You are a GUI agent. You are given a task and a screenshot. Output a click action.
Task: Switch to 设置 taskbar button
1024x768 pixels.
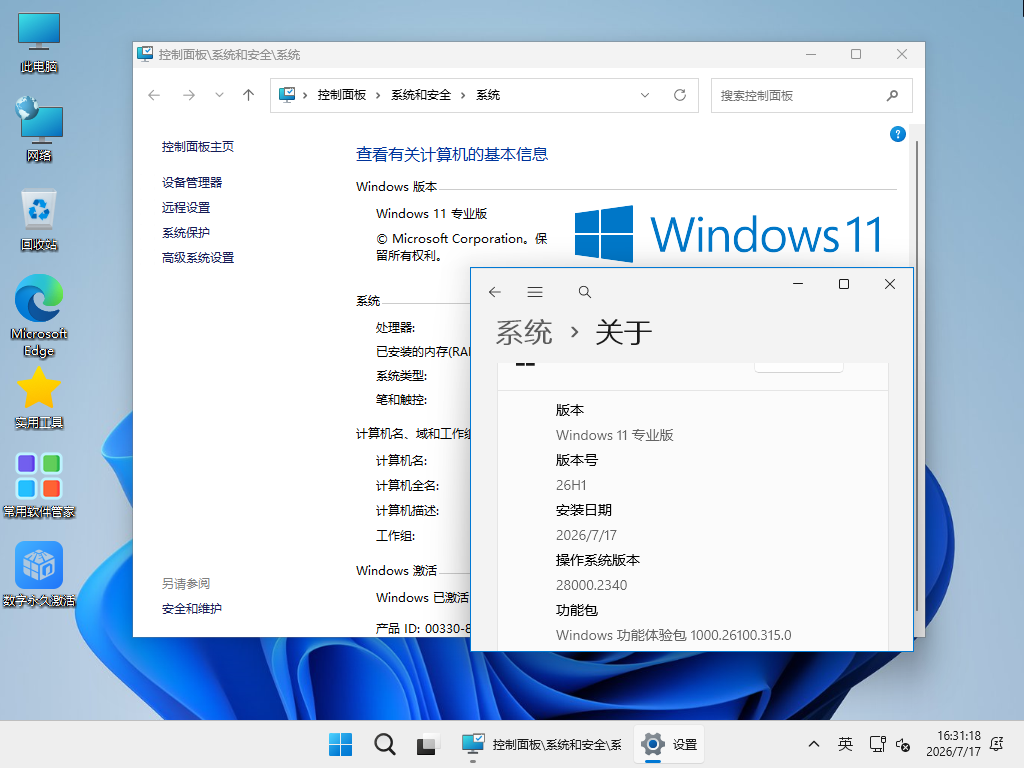669,744
